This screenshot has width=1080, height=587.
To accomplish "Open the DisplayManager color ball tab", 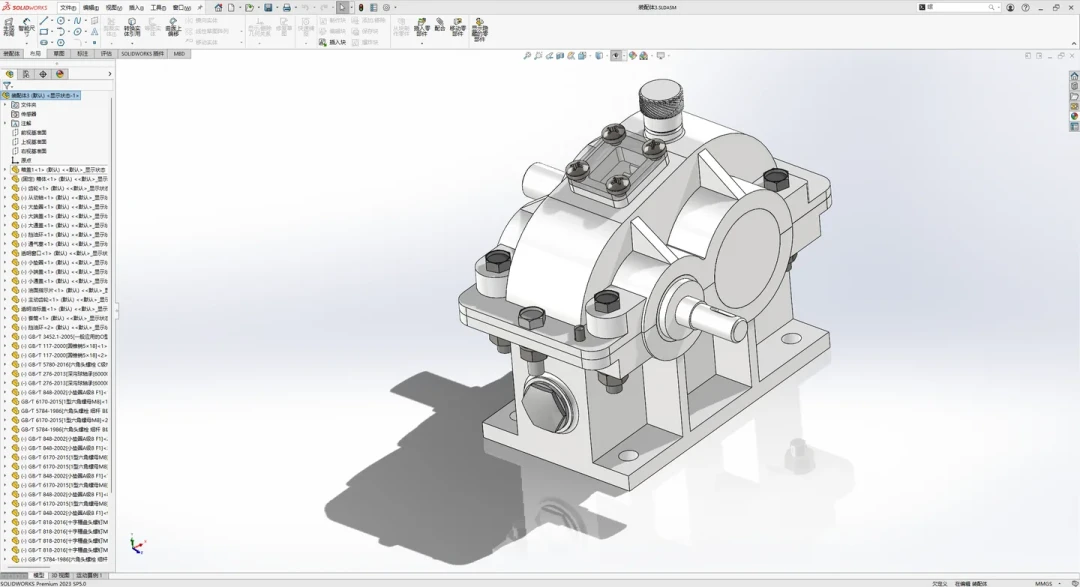I will (59, 74).
